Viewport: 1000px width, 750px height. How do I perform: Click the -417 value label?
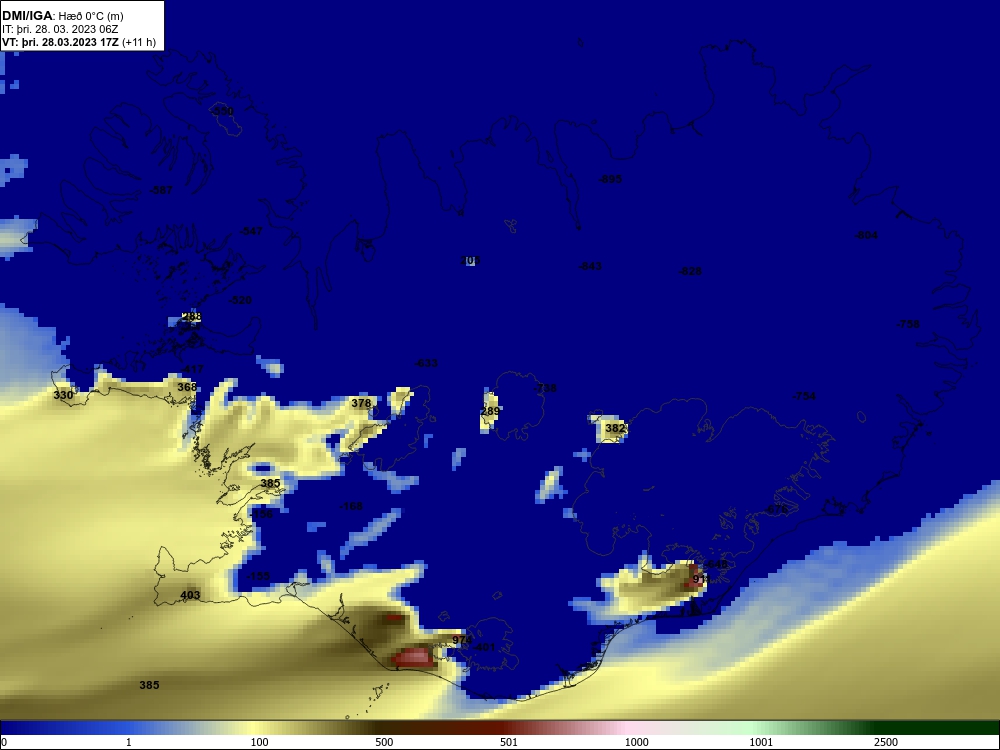[193, 369]
